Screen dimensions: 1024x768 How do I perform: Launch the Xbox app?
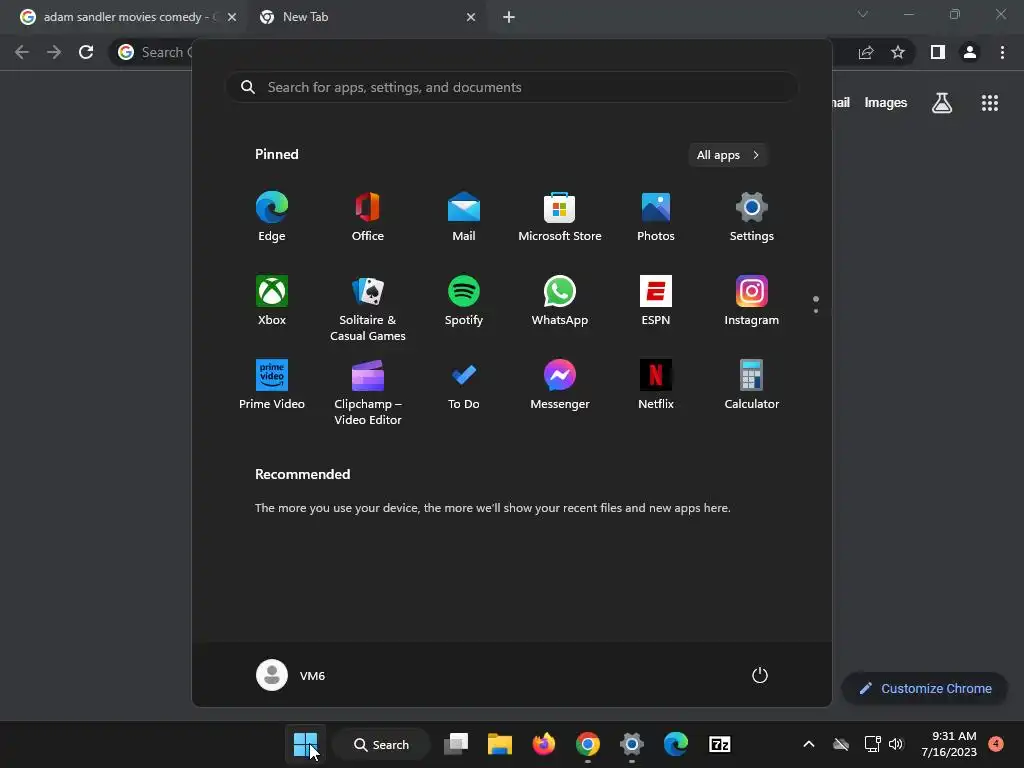(272, 301)
